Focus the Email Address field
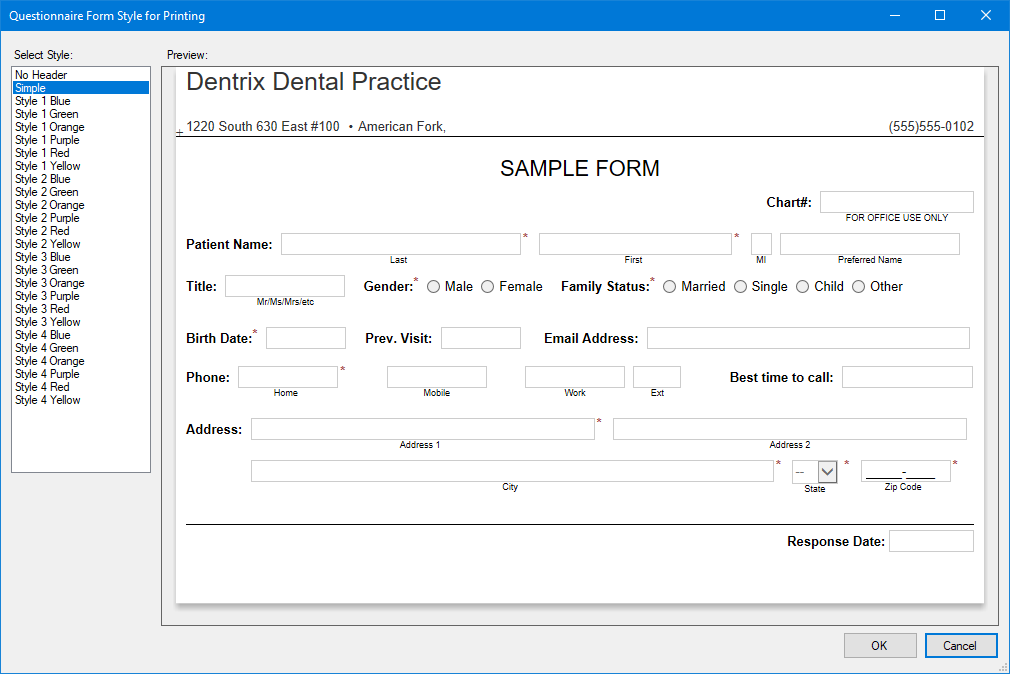The height and width of the screenshot is (674, 1010). [808, 338]
